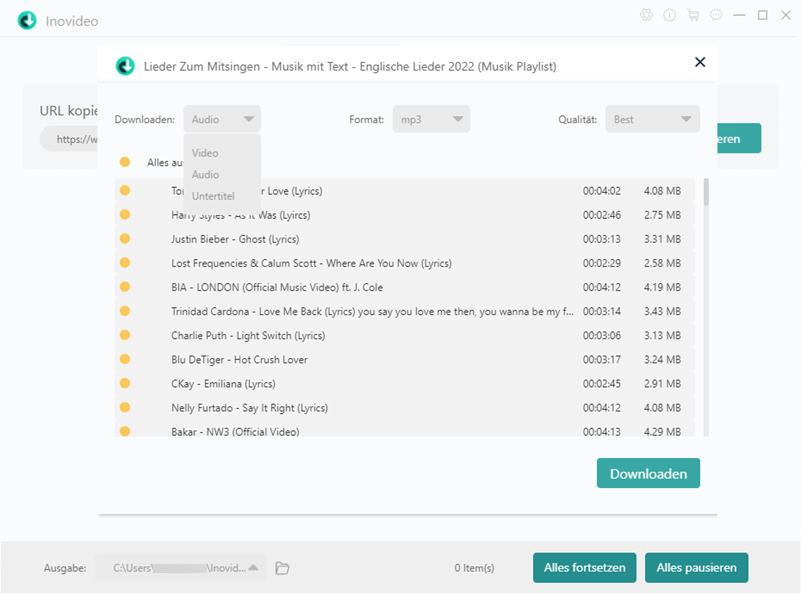
Task: Select 'Blu DeTiger - Hot Crush Lover' title
Action: pos(239,360)
